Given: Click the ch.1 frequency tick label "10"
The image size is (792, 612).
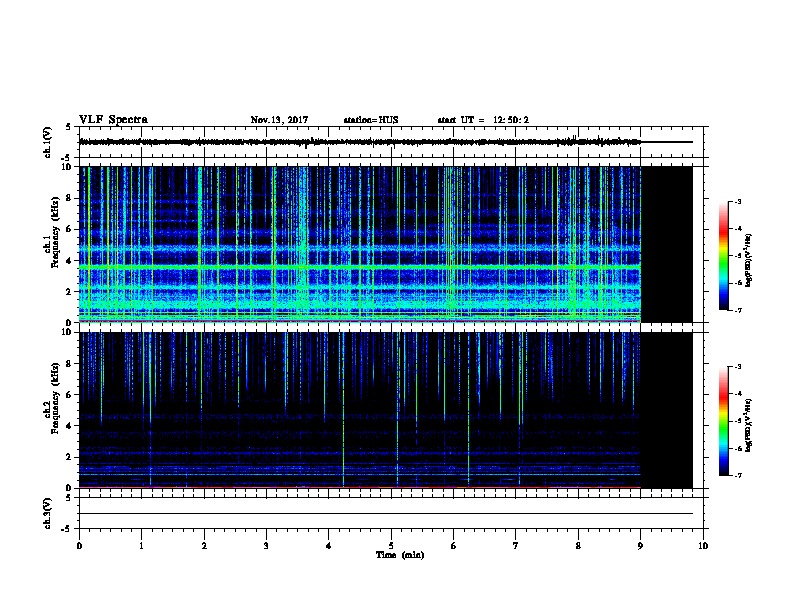Looking at the screenshot, I should (x=67, y=167).
